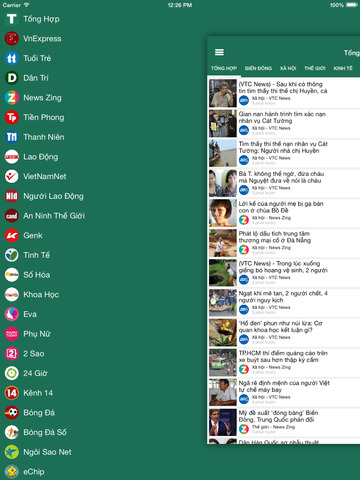Select the Tiền Phong Tp icon
The image size is (360, 480).
[x=12, y=117]
